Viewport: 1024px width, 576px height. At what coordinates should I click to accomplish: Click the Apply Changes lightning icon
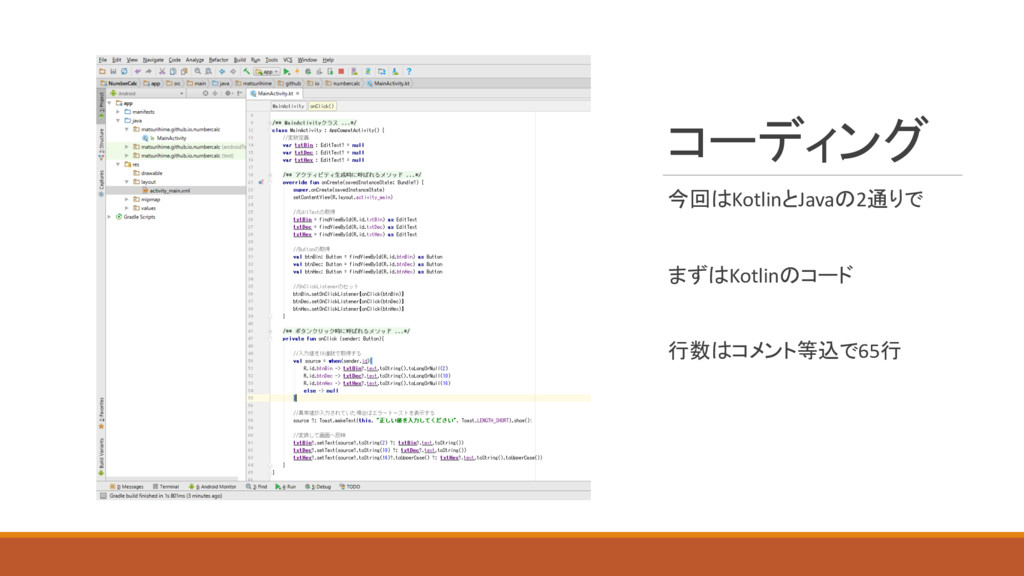tap(297, 71)
